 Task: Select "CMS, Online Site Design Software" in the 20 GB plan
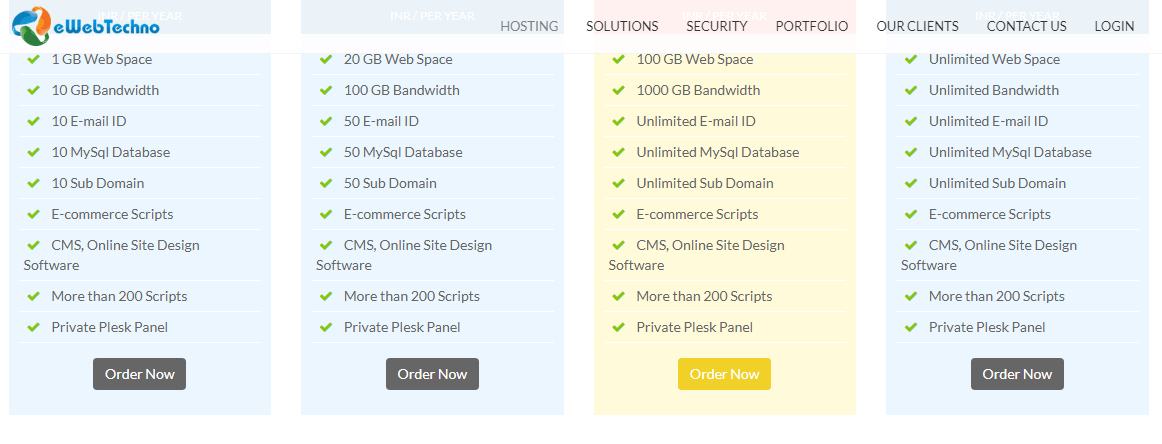(404, 255)
